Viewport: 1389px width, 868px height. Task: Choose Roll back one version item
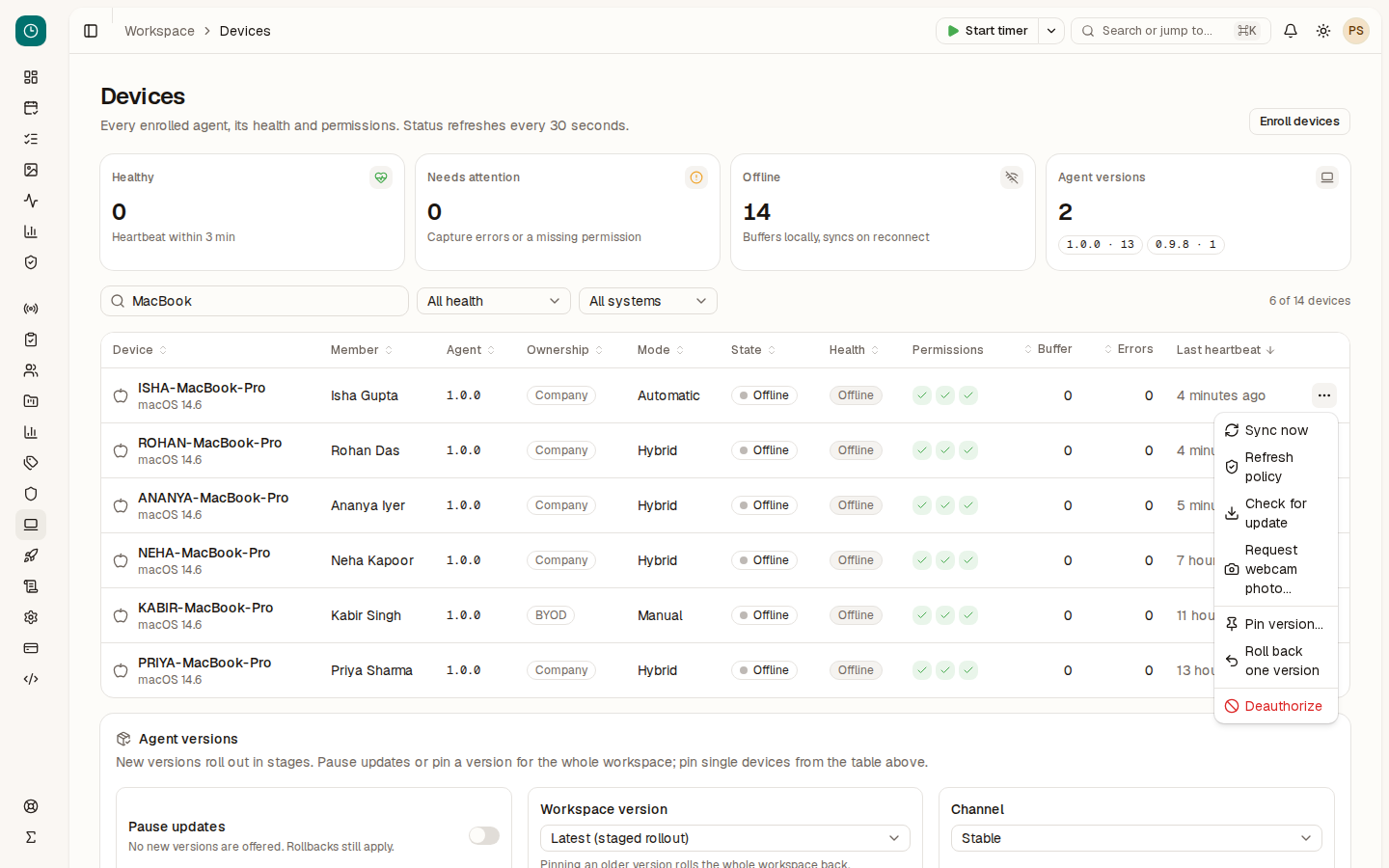click(x=1276, y=661)
